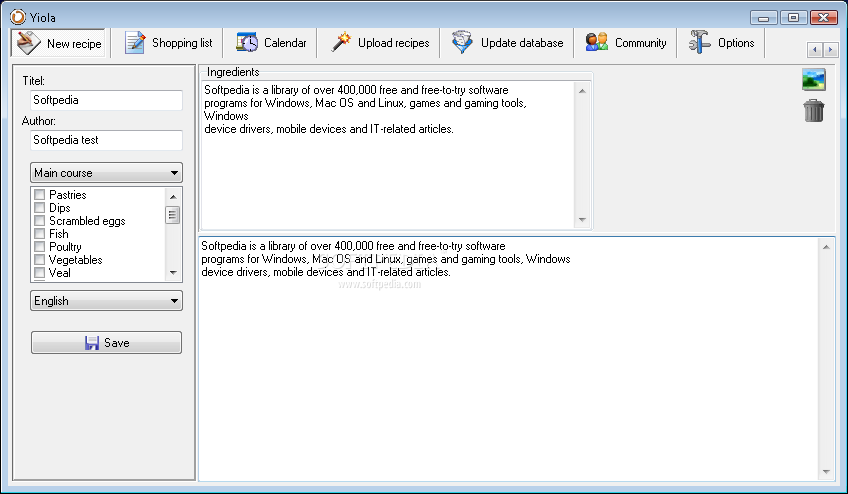Viewport: 848px width, 494px height.
Task: Click inside the recipe instructions text area
Action: tap(508, 359)
